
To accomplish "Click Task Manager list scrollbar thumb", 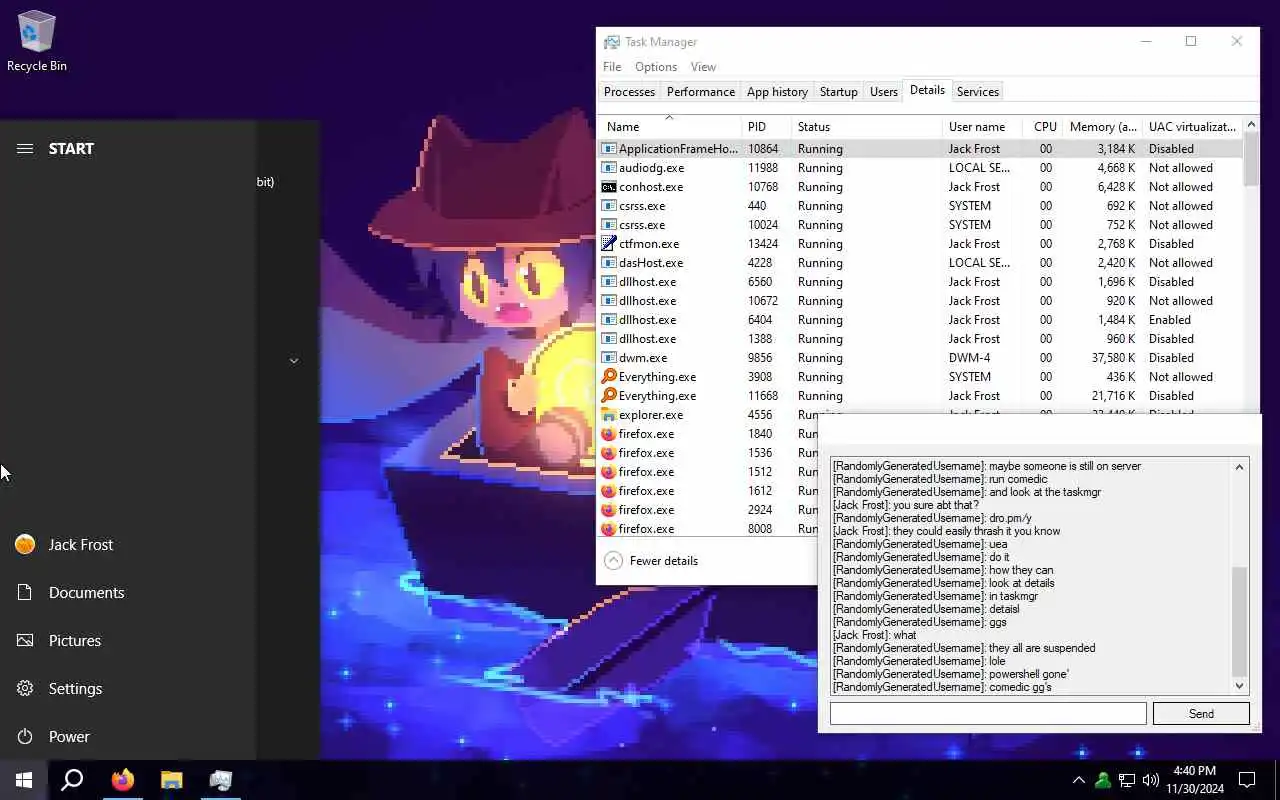I will (x=1251, y=160).
